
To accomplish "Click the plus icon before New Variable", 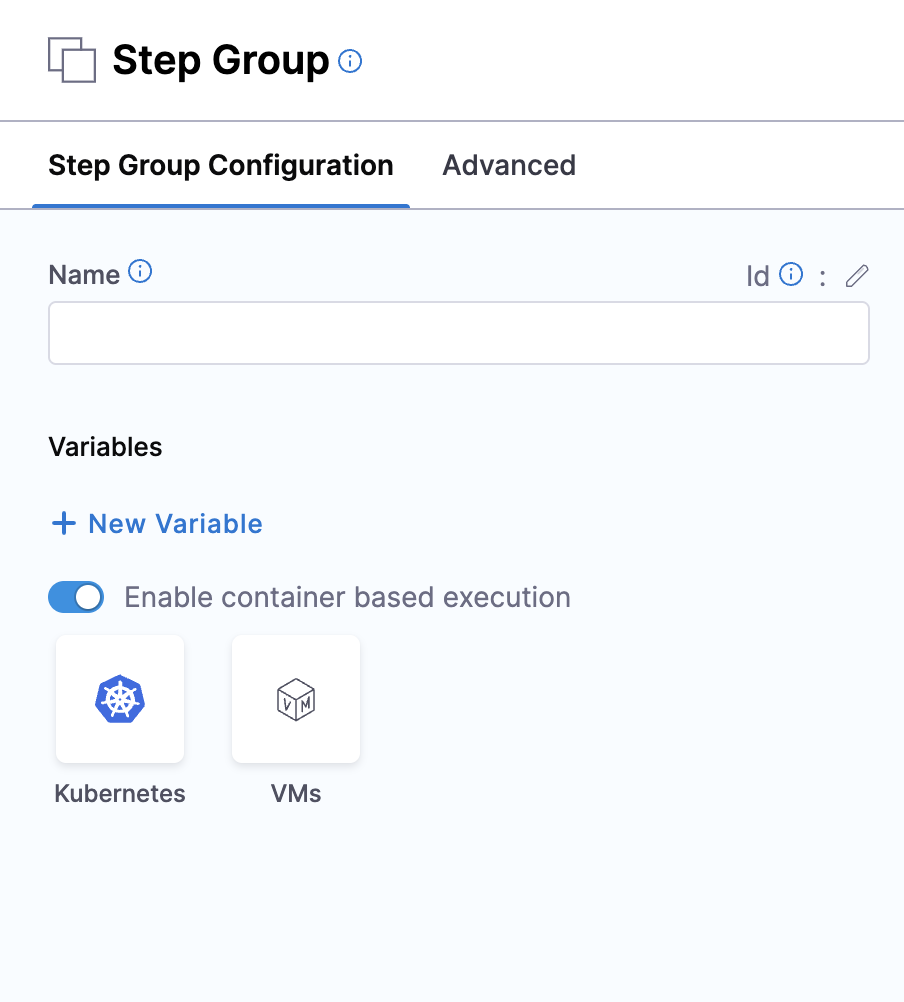I will 64,524.
